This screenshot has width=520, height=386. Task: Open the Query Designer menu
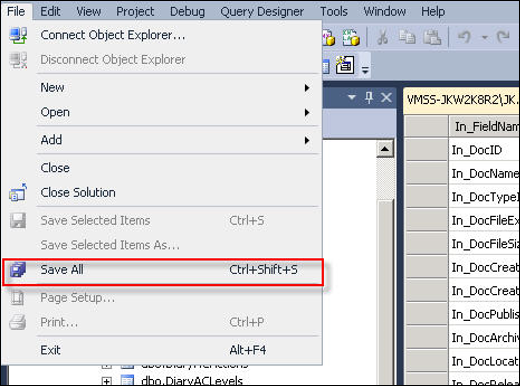(x=262, y=12)
